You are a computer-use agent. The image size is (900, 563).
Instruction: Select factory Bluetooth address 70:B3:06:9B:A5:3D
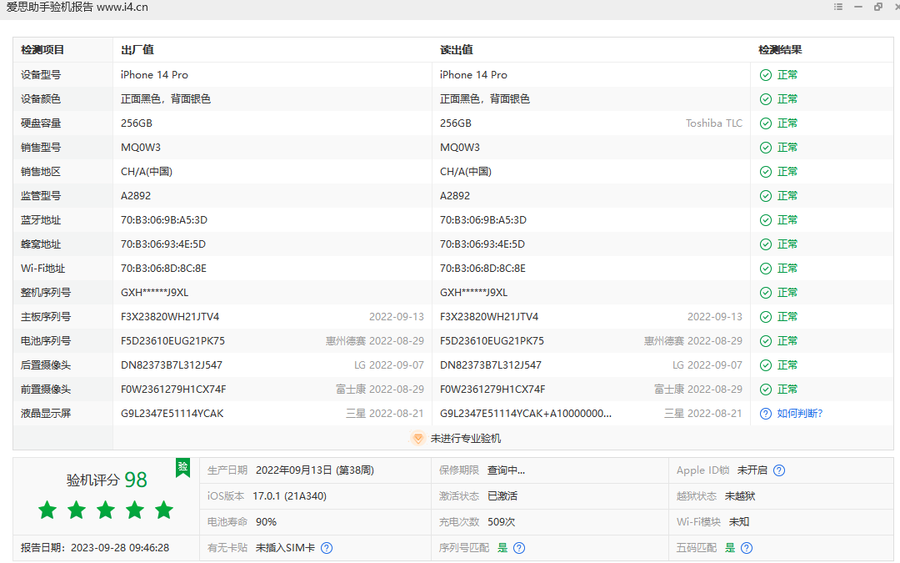coord(164,220)
